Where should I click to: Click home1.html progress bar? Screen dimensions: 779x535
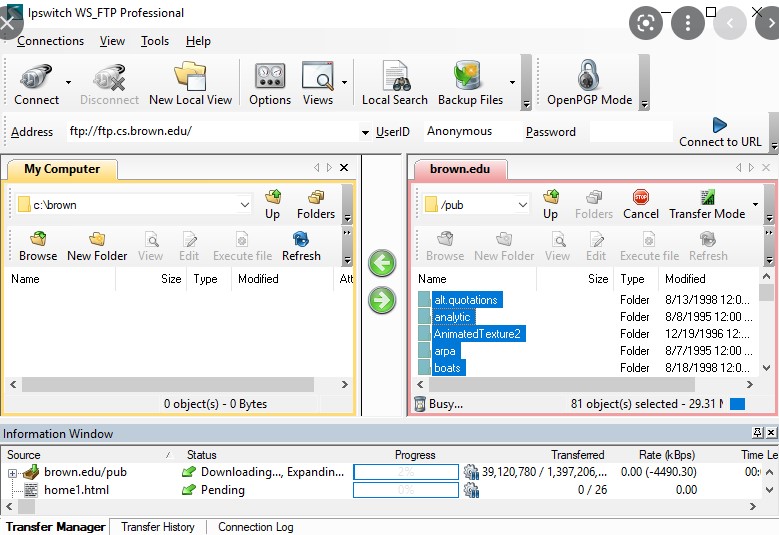pos(406,490)
